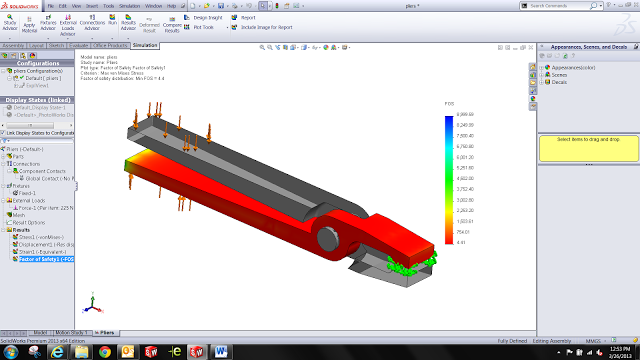This screenshot has width=640, height=360.
Task: Collapse Default [pliers] configuration node
Action: pyautogui.click(x=9, y=78)
